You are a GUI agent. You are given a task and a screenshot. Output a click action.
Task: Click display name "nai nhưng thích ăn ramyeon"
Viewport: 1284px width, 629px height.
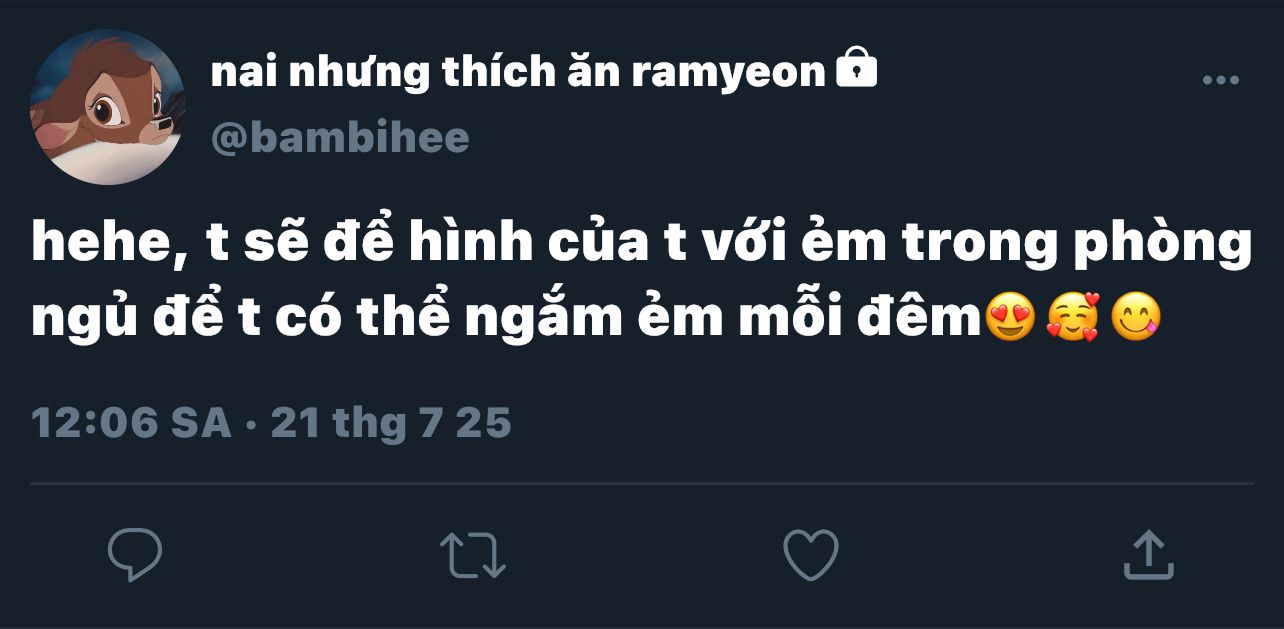(518, 71)
